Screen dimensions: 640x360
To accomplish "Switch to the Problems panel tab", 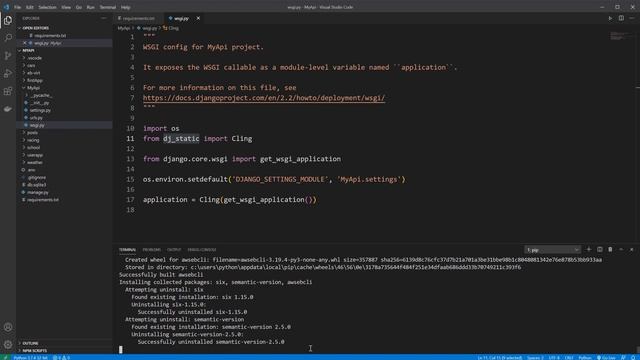I will pyautogui.click(x=151, y=249).
